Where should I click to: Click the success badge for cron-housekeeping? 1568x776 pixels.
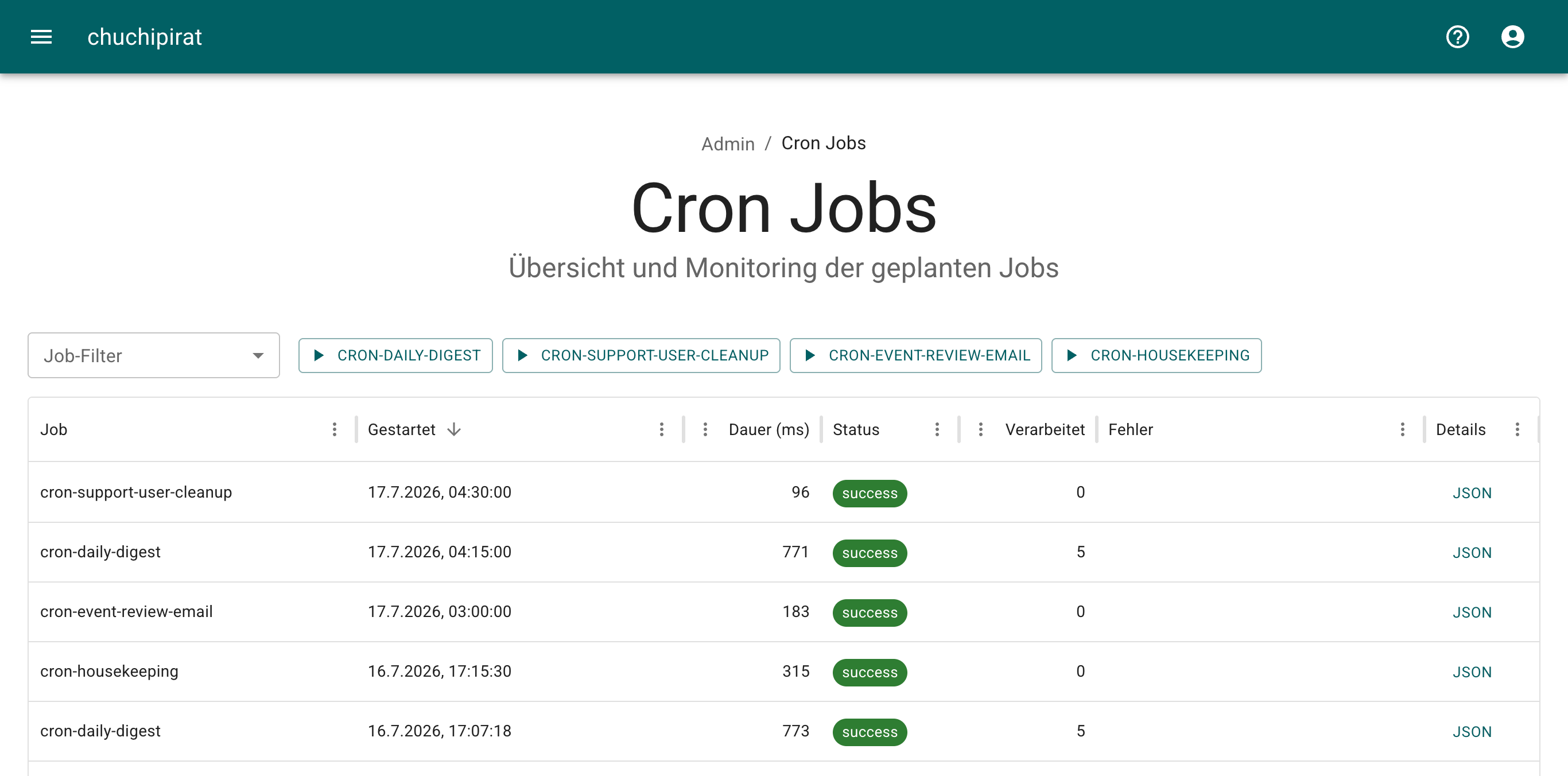(x=870, y=672)
